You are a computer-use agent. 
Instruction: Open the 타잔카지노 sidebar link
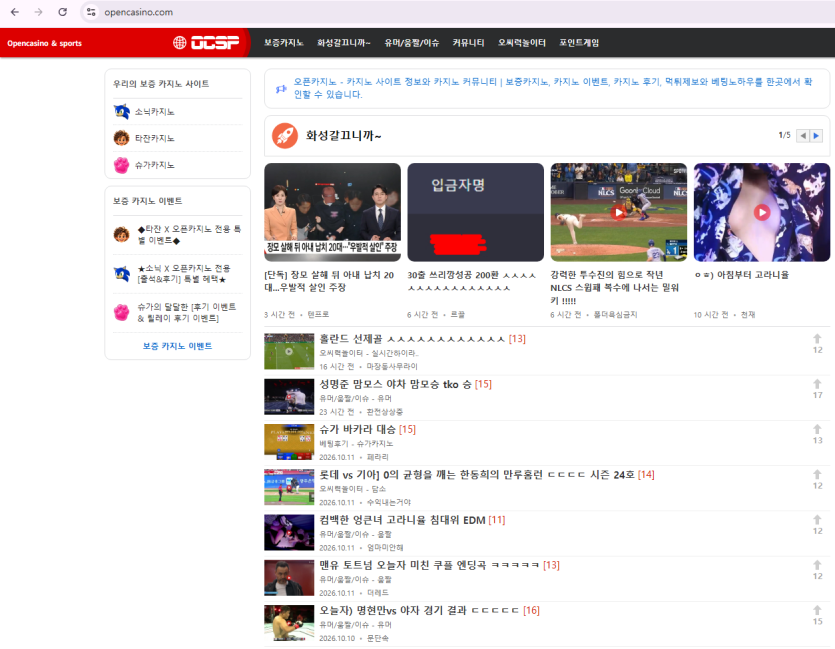(154, 138)
